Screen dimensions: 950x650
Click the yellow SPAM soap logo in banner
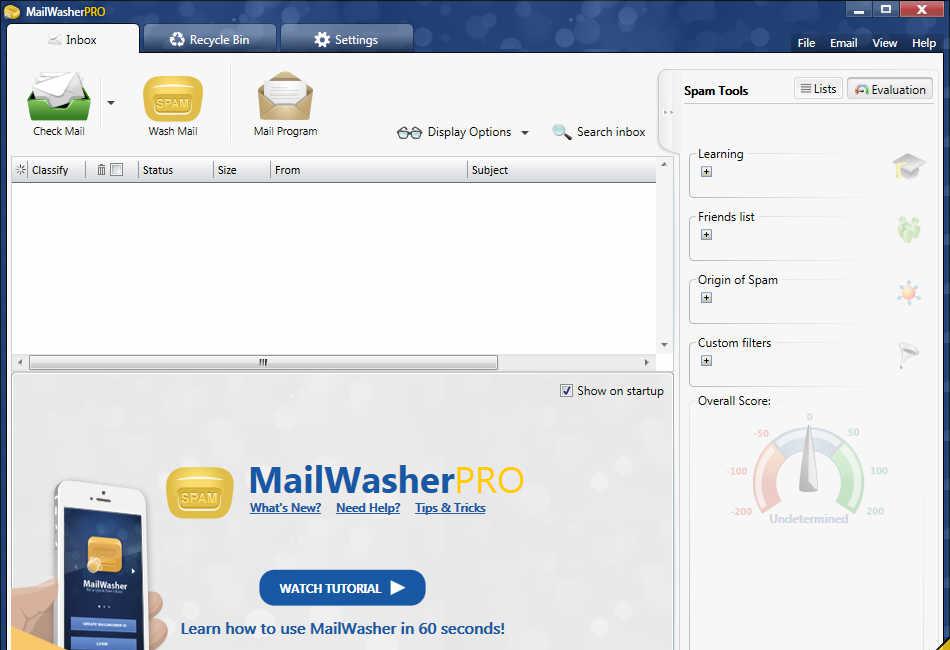[x=199, y=492]
